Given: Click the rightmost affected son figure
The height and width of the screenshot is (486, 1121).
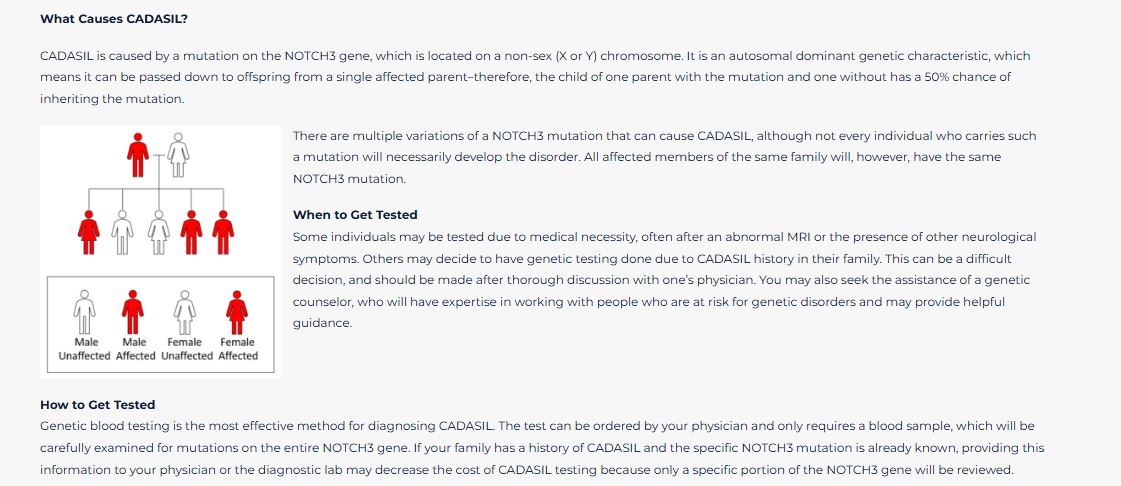Looking at the screenshot, I should [225, 229].
